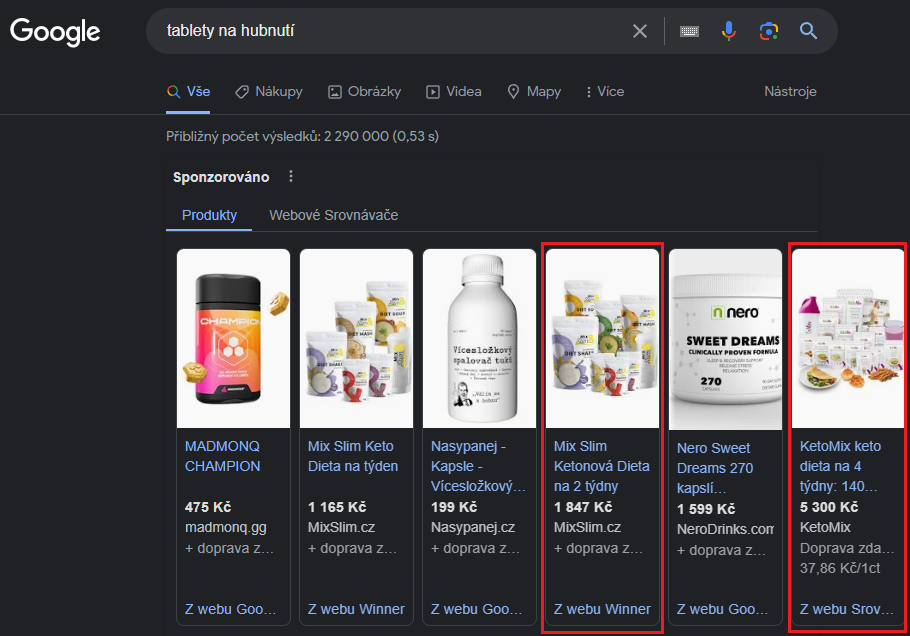Screen dimensions: 910x636
Task: Open Nasypanej - Kapsle title link
Action: pyautogui.click(x=478, y=466)
